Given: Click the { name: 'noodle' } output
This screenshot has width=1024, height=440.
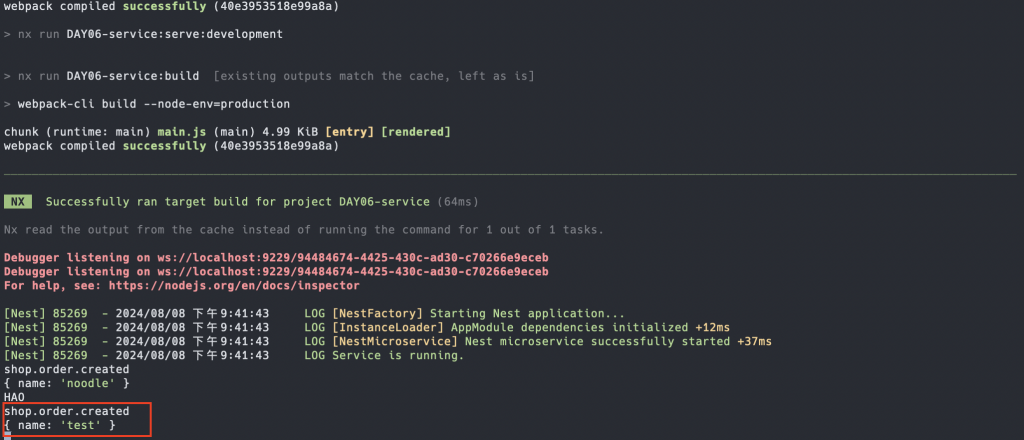Looking at the screenshot, I should 66,384.
